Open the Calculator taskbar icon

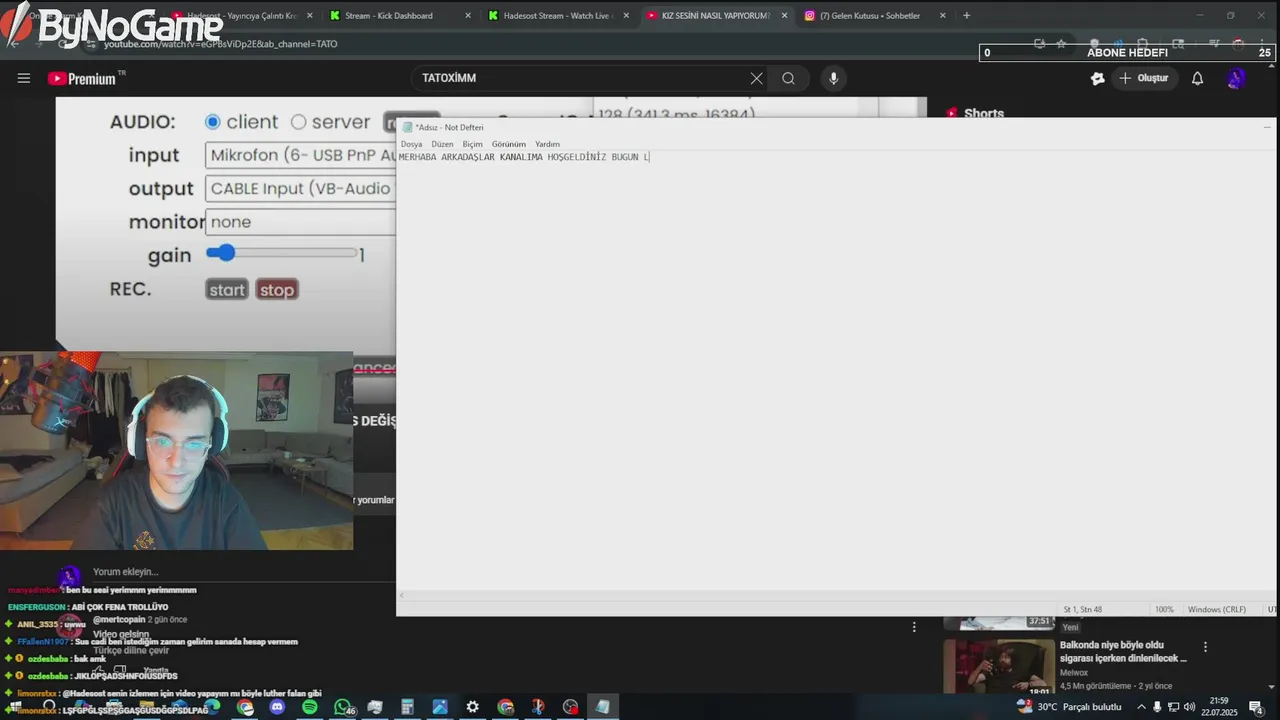pos(407,707)
